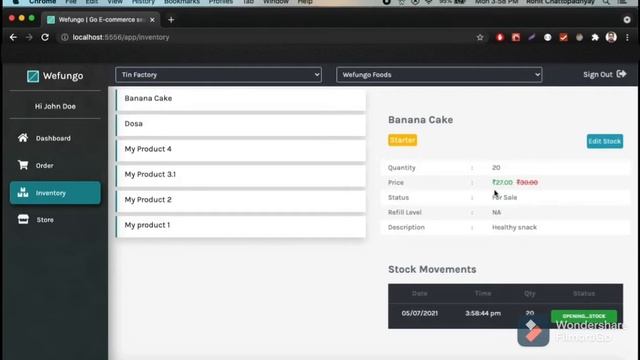This screenshot has width=640, height=360.
Task: Open a new browser tab
Action: (171, 20)
